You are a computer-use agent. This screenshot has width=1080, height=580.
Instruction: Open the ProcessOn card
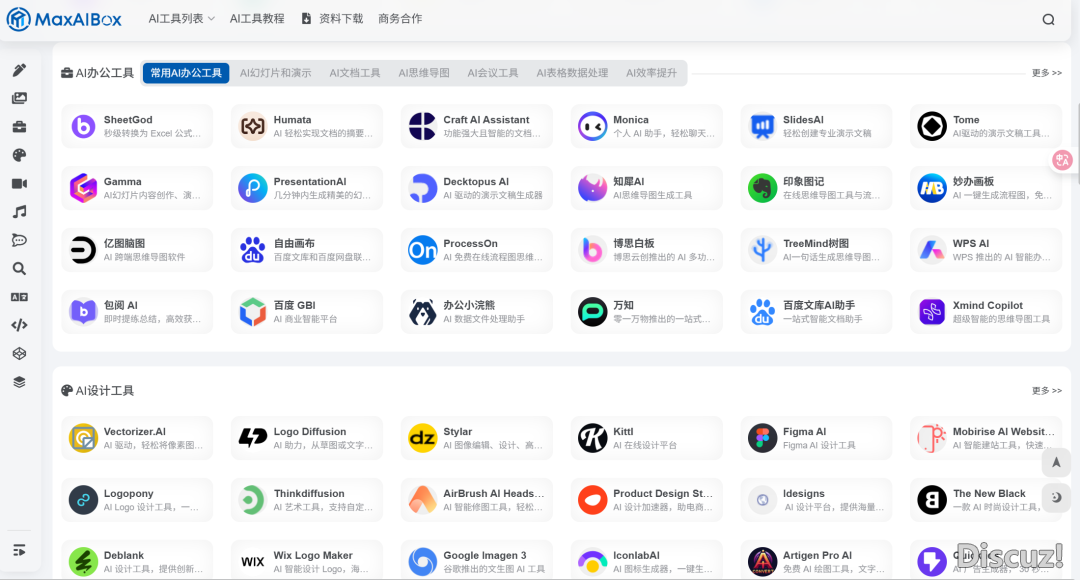[x=477, y=250]
